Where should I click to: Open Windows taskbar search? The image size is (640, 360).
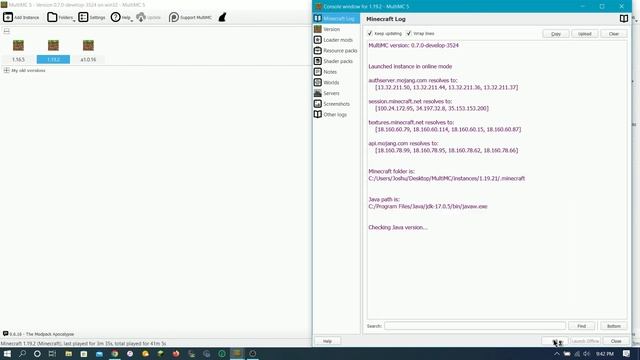22,353
